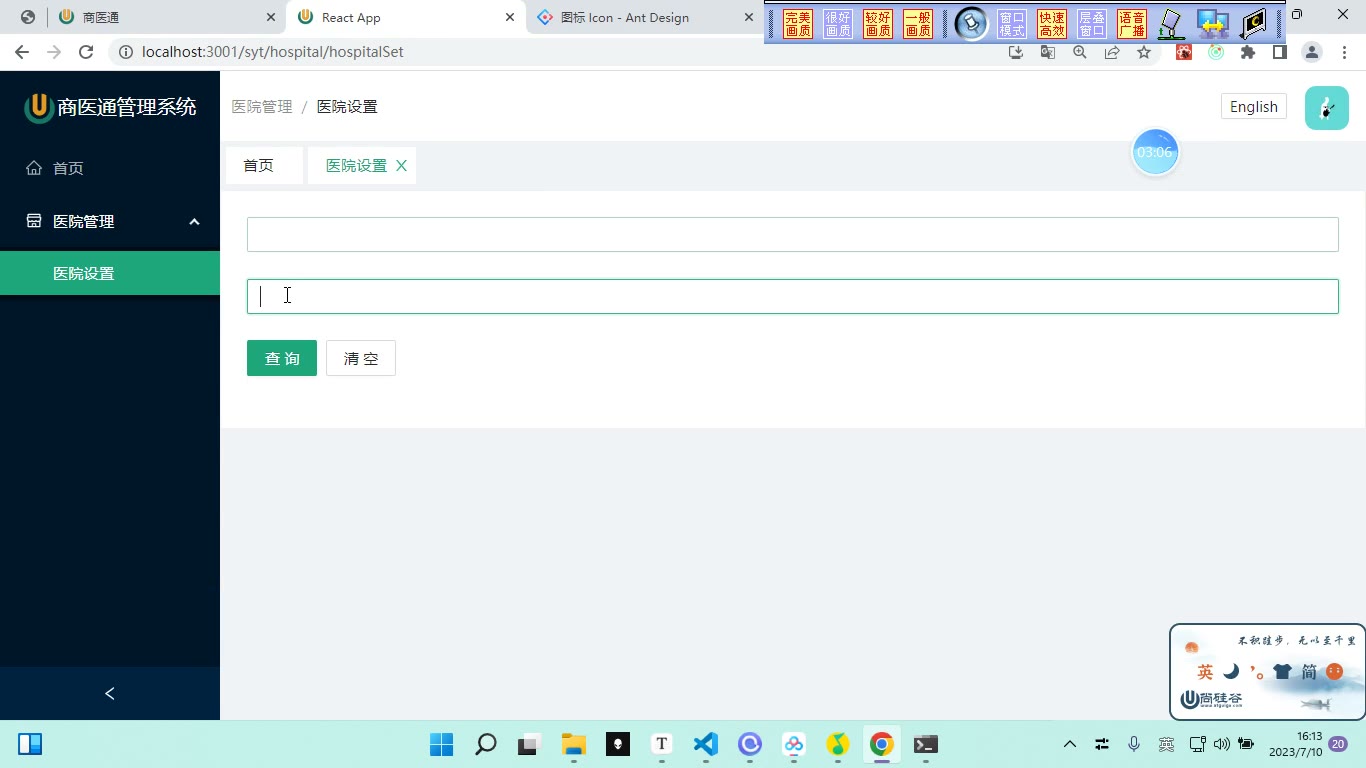This screenshot has height=768, width=1366.
Task: Open the terminal app from the taskbar
Action: (926, 744)
